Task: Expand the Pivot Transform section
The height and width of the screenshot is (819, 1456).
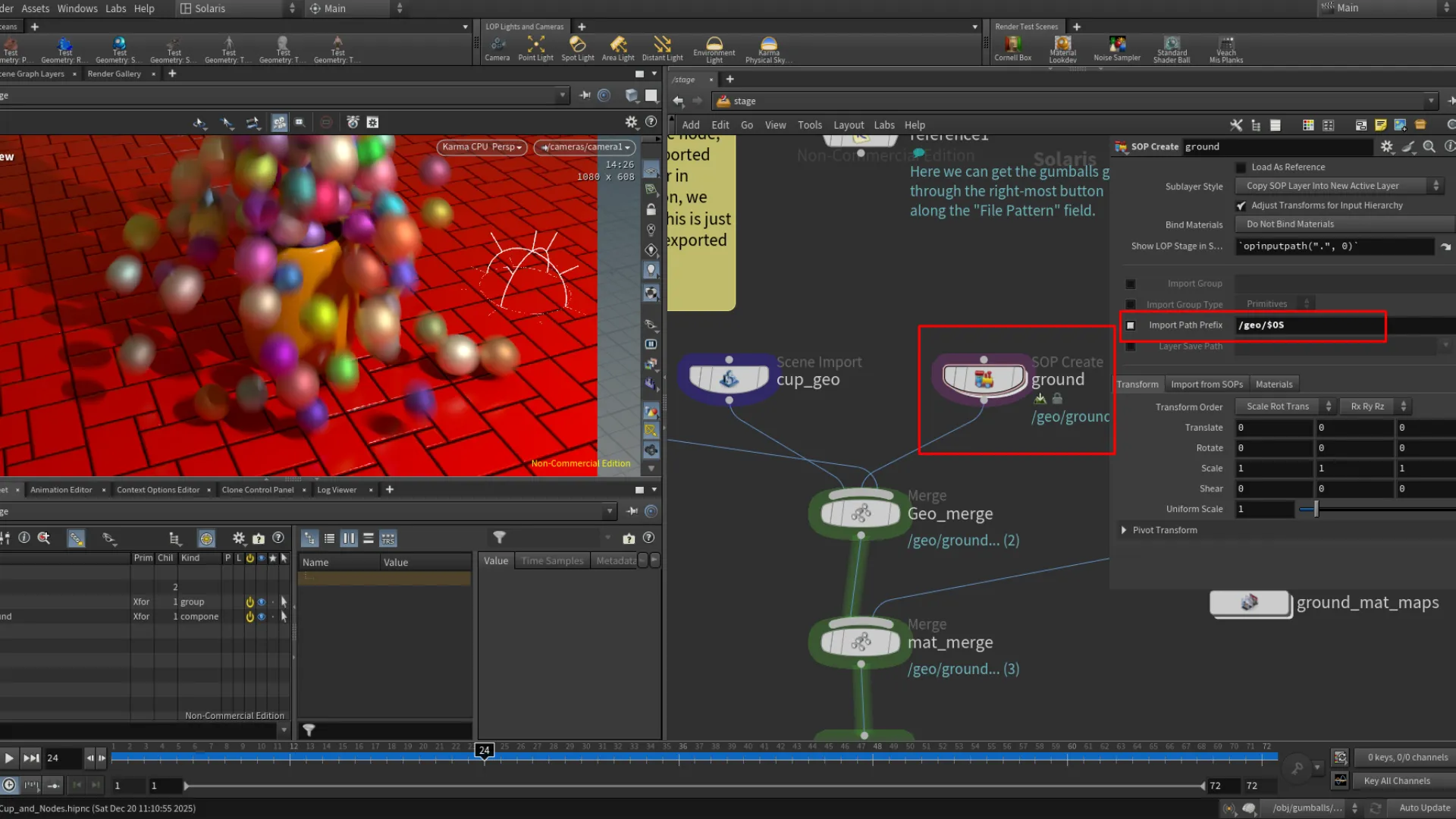Action: coord(1124,530)
